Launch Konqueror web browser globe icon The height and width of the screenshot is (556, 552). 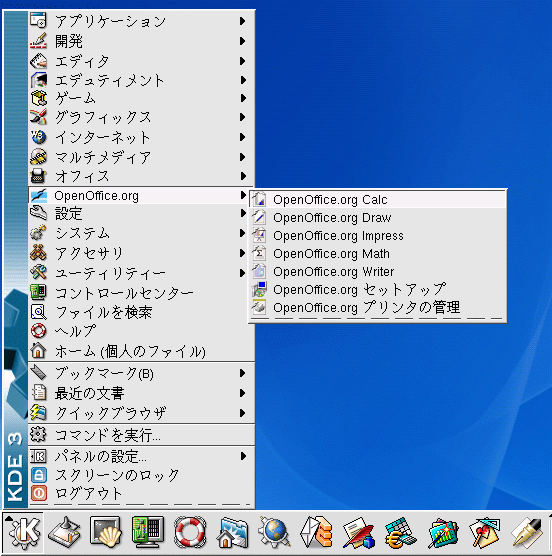point(274,532)
